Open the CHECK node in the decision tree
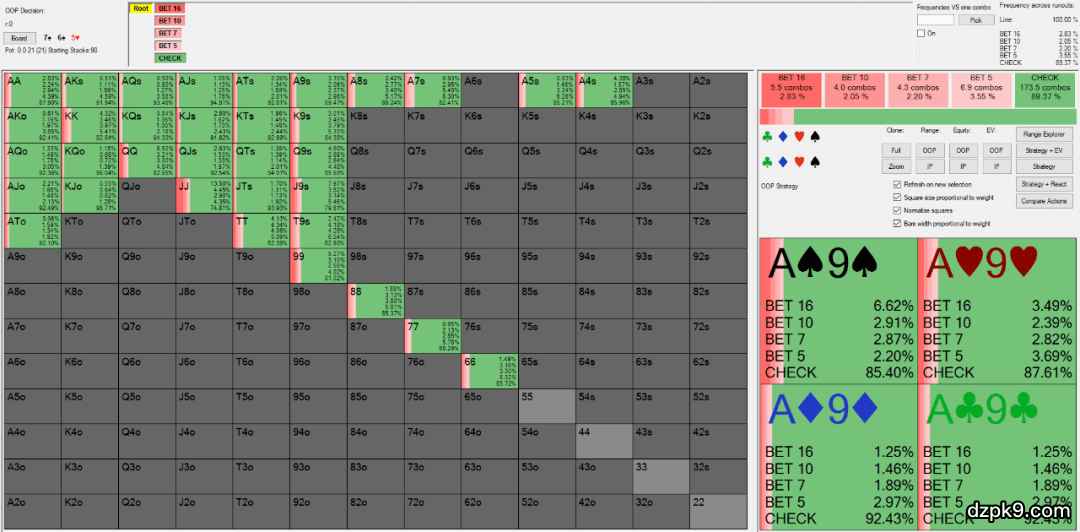The height and width of the screenshot is (532, 1080). pyautogui.click(x=169, y=58)
